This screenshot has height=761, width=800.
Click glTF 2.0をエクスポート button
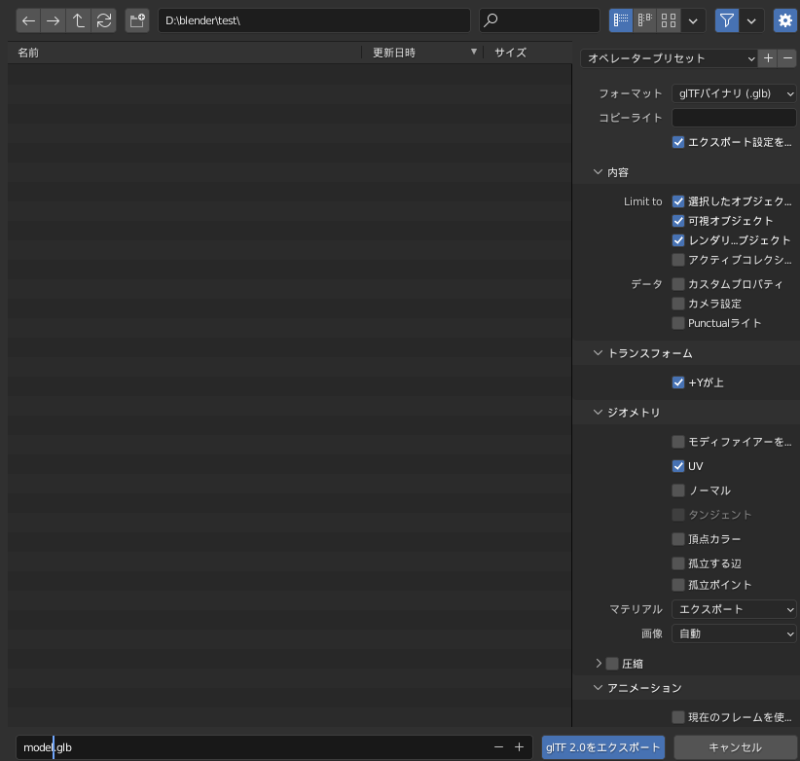[603, 747]
